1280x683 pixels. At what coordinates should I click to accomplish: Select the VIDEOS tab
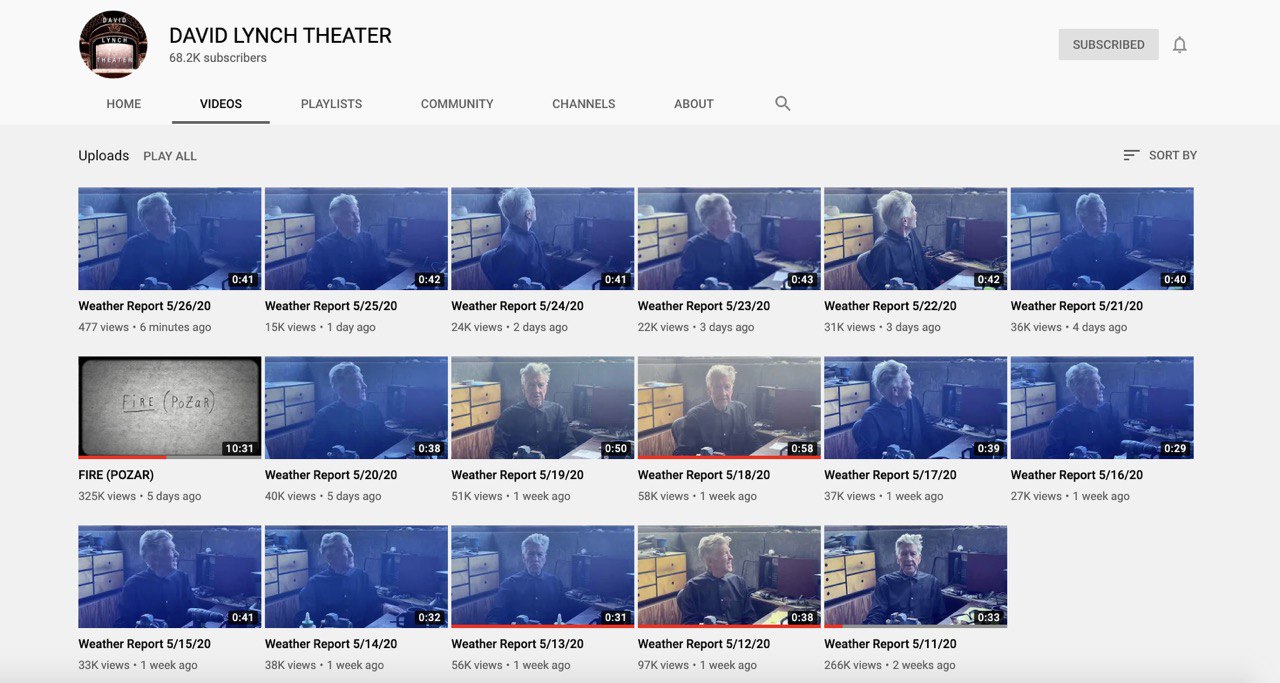click(x=221, y=104)
